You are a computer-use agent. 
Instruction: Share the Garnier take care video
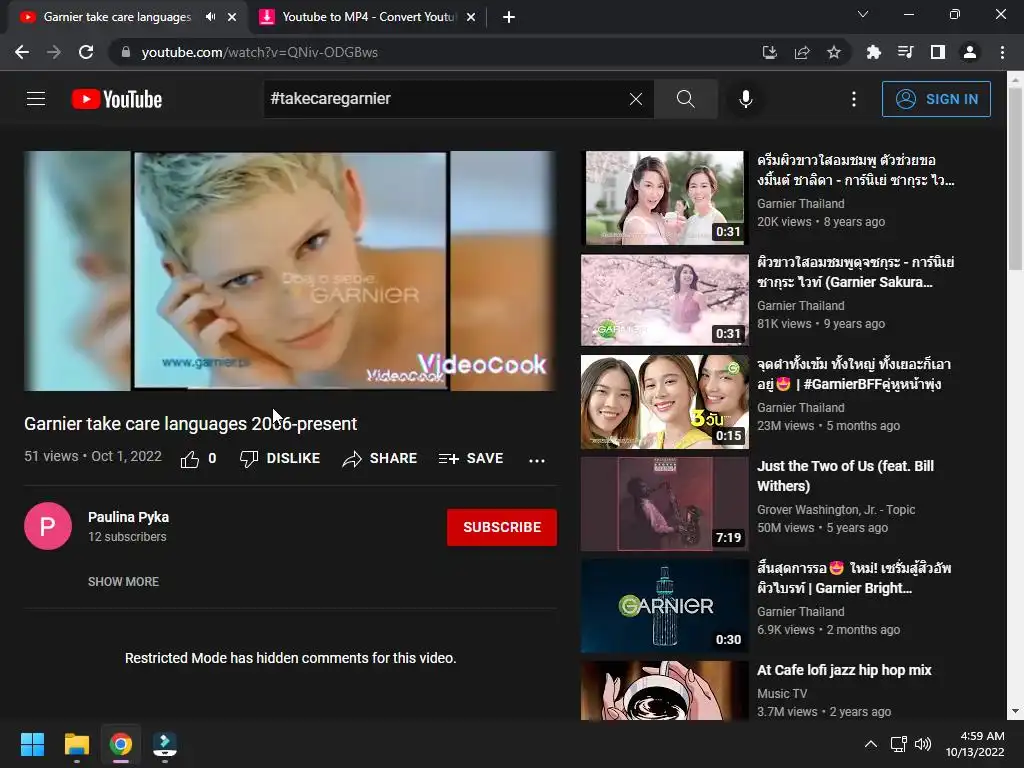click(x=379, y=458)
